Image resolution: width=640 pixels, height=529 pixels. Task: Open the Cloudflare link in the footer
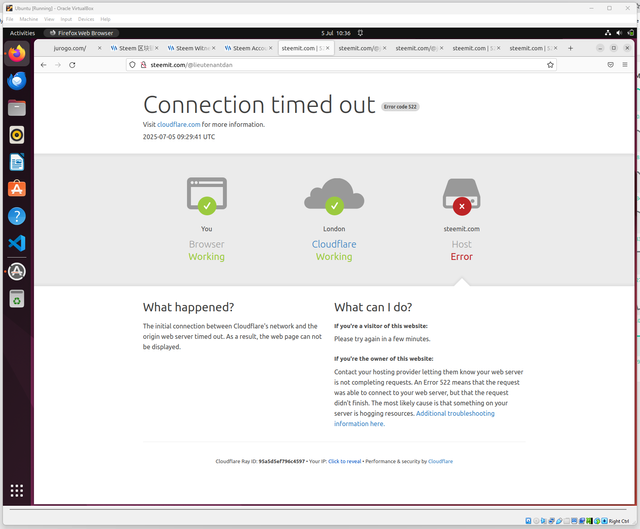[440, 461]
